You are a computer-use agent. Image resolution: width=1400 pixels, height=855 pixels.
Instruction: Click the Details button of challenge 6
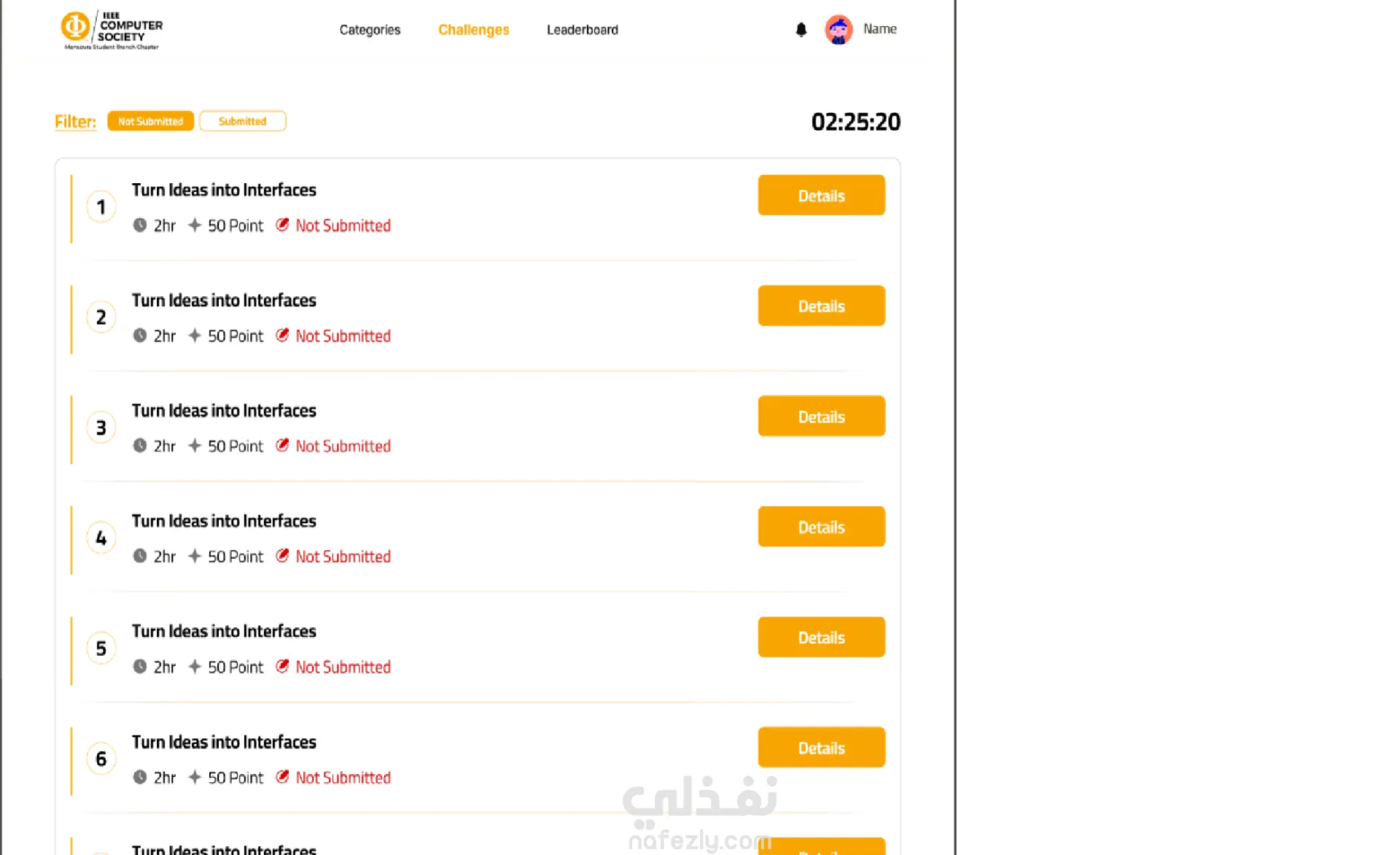point(821,748)
